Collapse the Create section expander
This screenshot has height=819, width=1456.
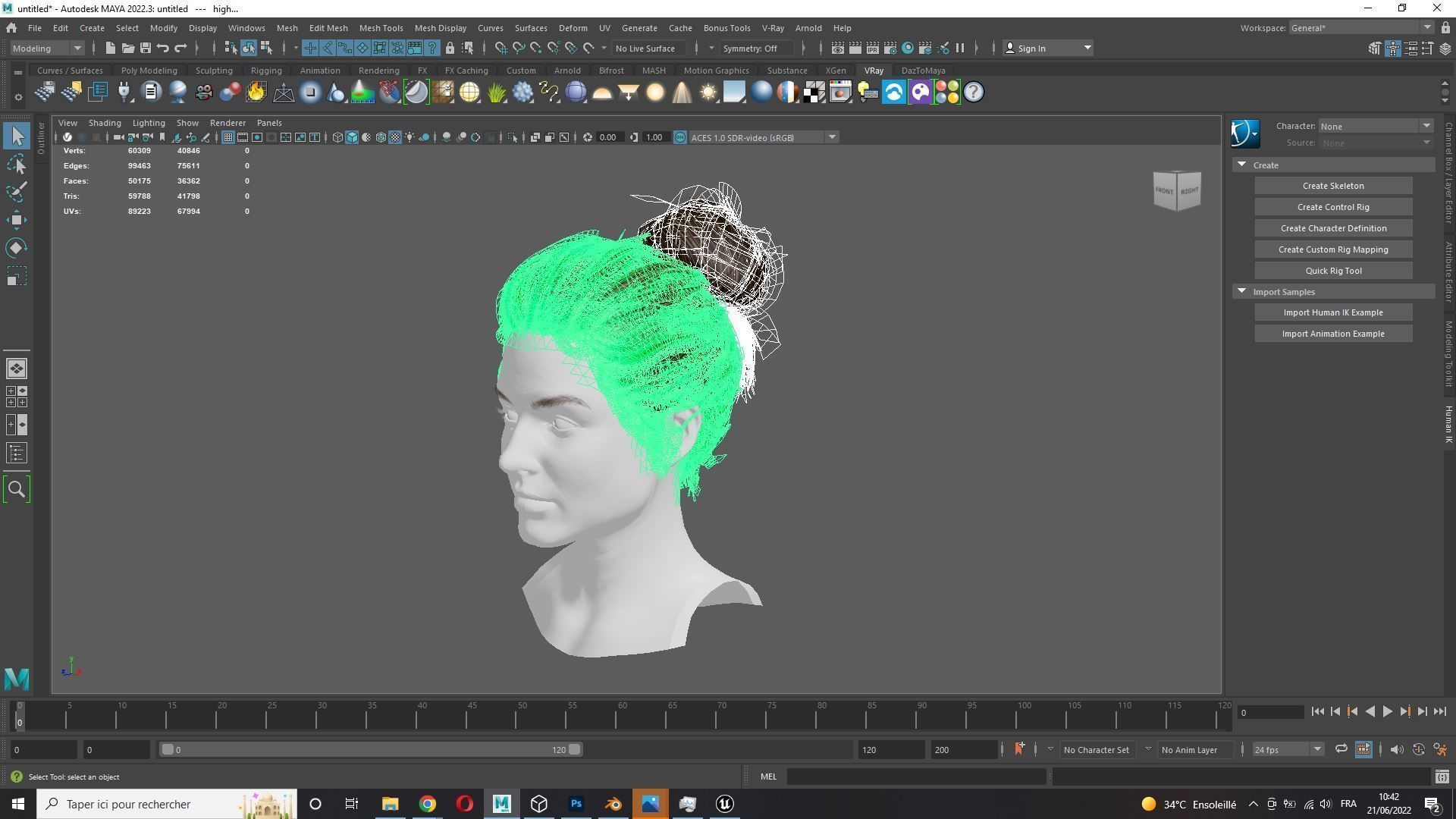[1241, 165]
